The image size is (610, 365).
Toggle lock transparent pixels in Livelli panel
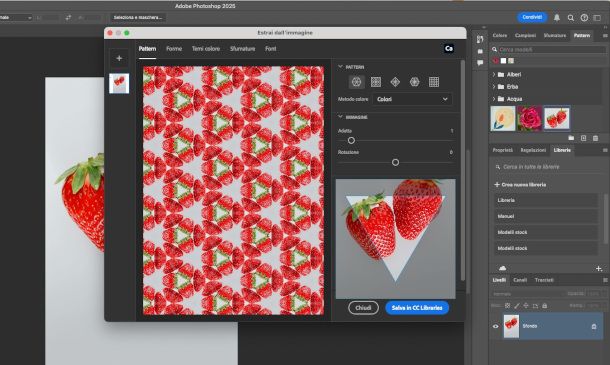point(507,306)
